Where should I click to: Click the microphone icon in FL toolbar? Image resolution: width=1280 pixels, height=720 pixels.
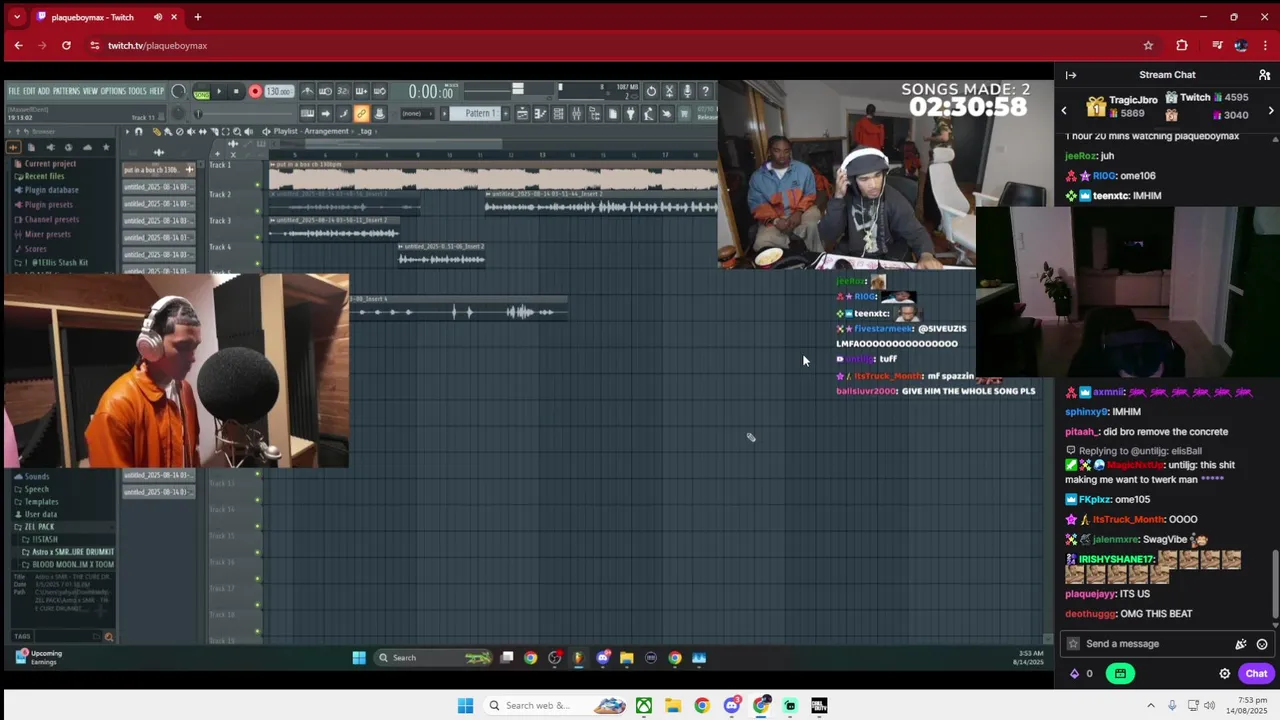[x=687, y=91]
